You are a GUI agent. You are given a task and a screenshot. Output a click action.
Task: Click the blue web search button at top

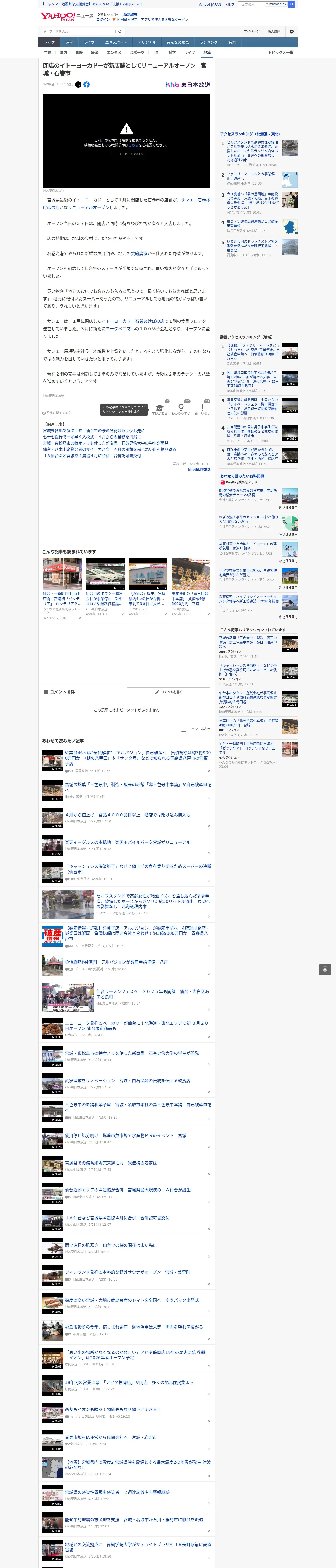[x=292, y=4]
